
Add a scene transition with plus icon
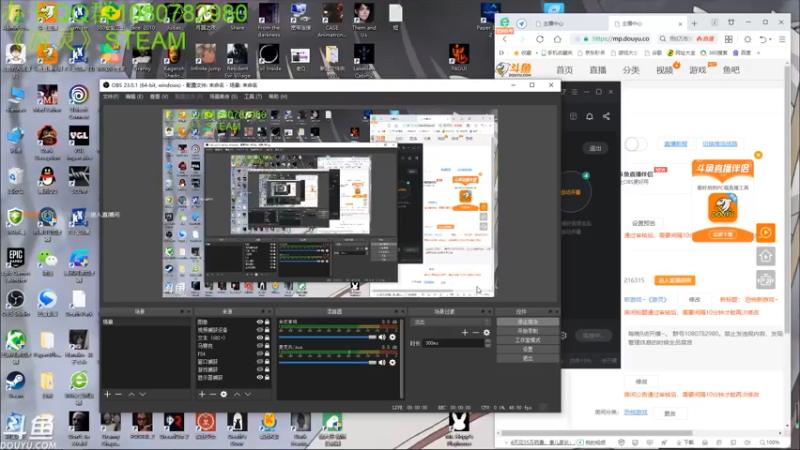465,333
